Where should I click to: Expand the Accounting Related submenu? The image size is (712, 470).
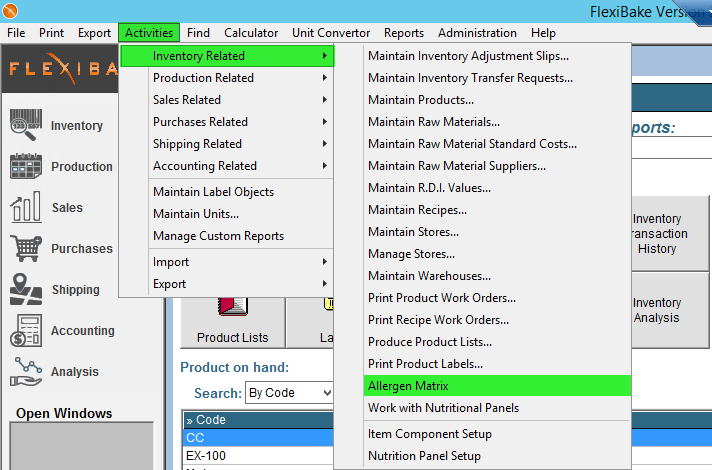click(x=227, y=166)
